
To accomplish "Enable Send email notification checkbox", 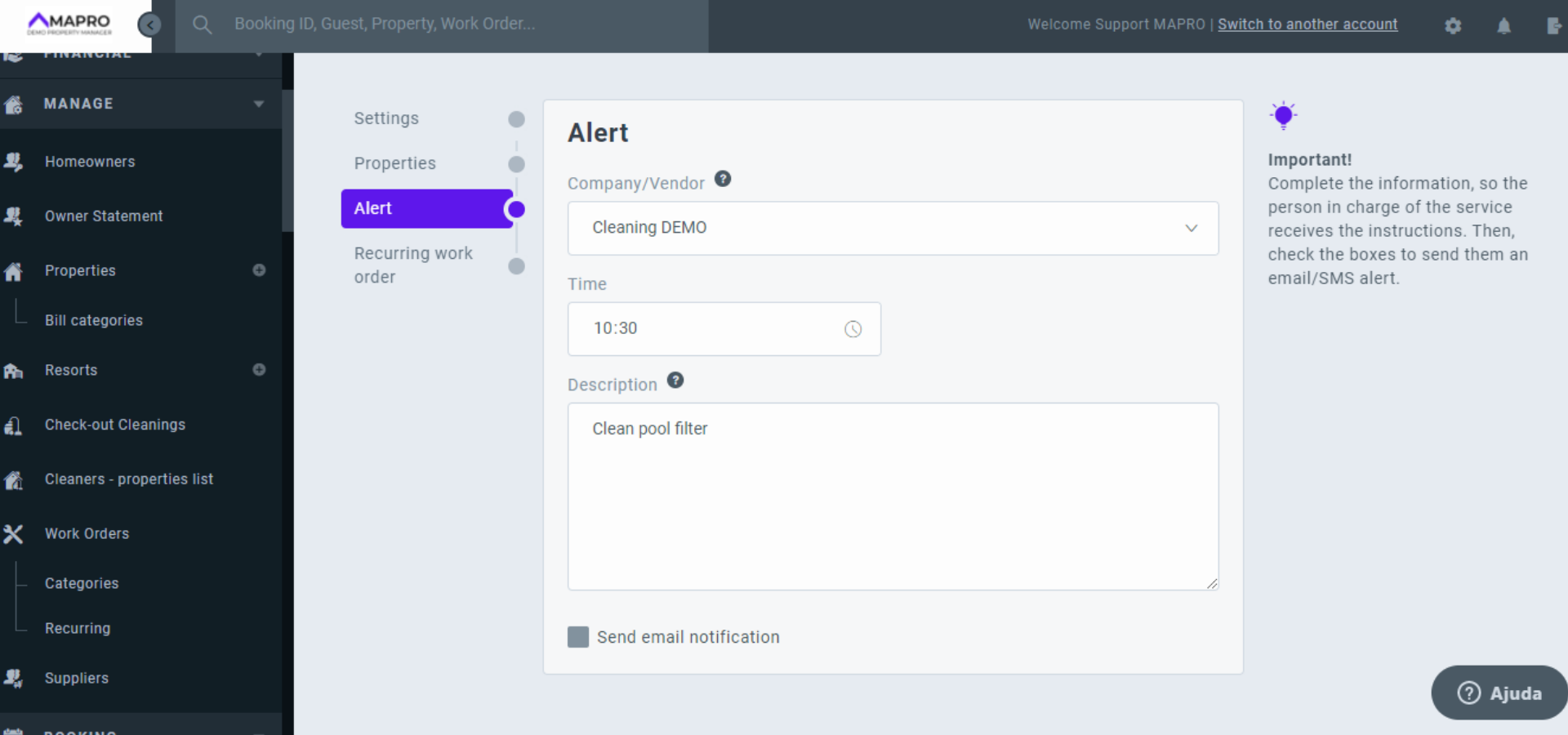I will [x=578, y=637].
